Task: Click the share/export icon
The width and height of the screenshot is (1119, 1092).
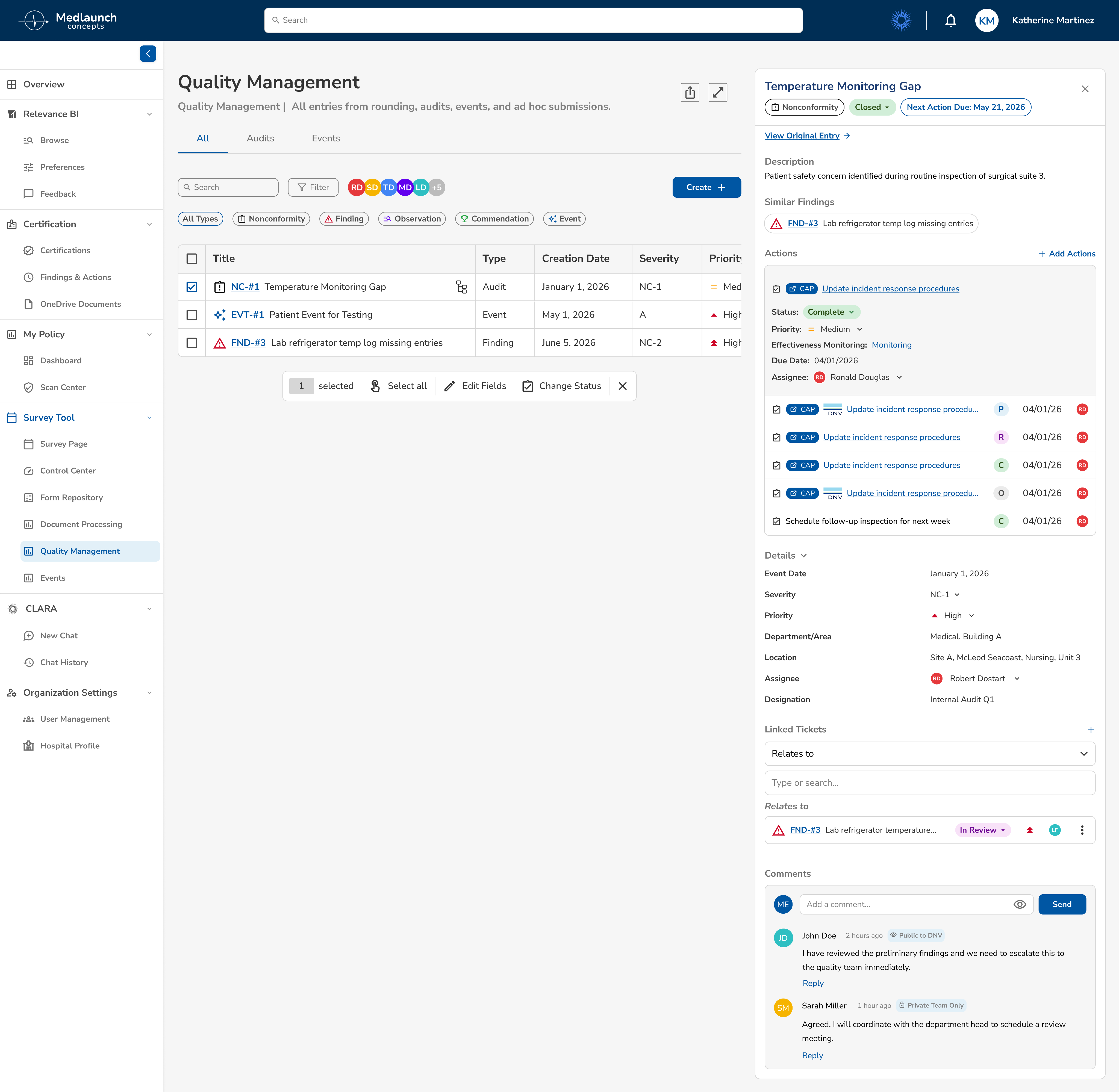Action: (x=690, y=92)
